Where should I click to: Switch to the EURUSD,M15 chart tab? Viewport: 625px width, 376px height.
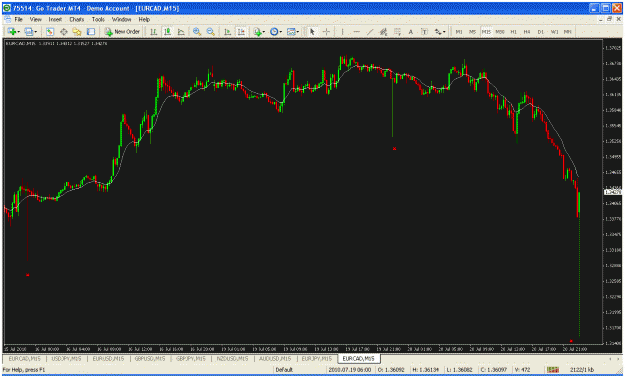(108, 359)
